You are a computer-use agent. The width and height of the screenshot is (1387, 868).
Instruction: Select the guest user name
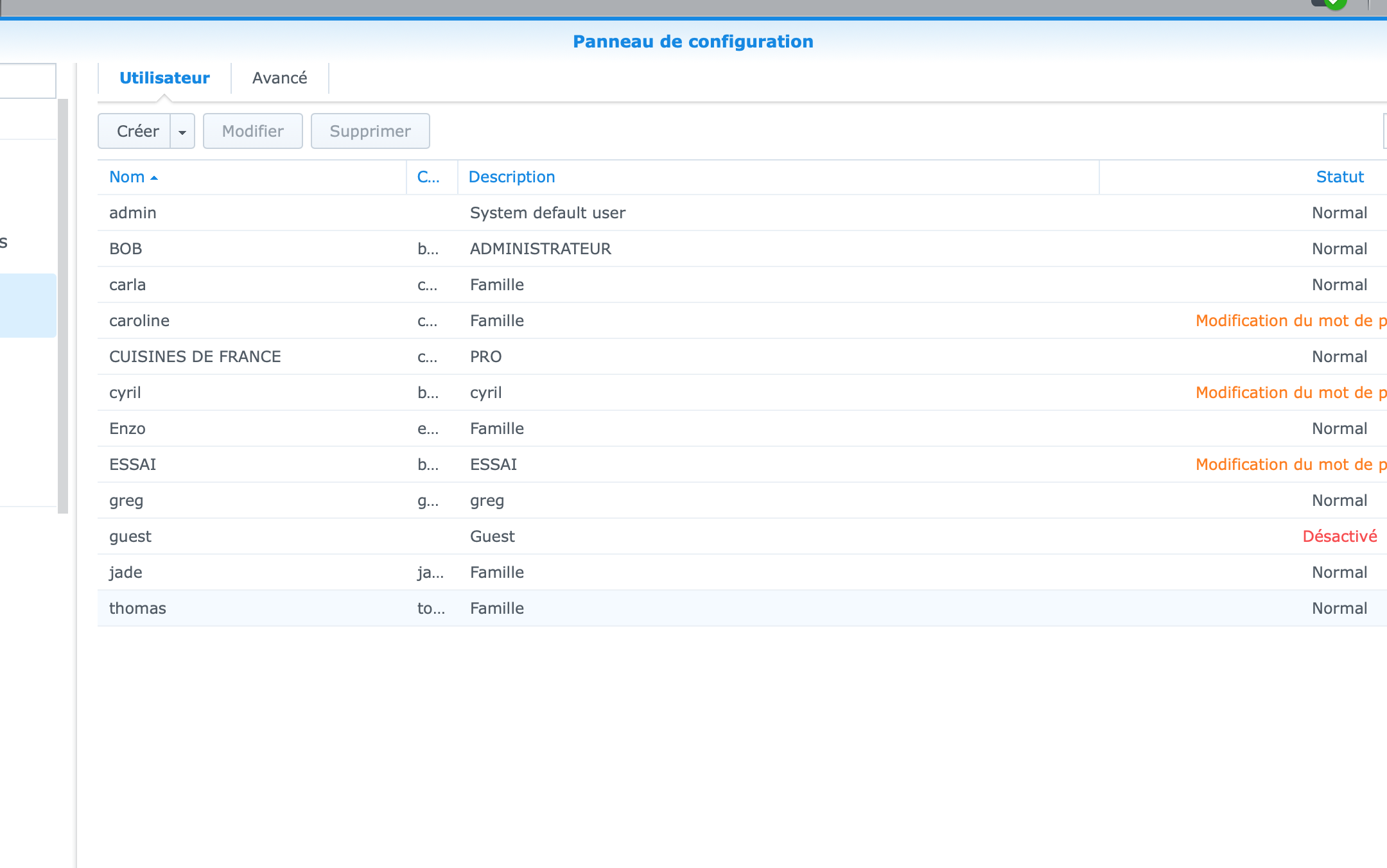click(130, 537)
